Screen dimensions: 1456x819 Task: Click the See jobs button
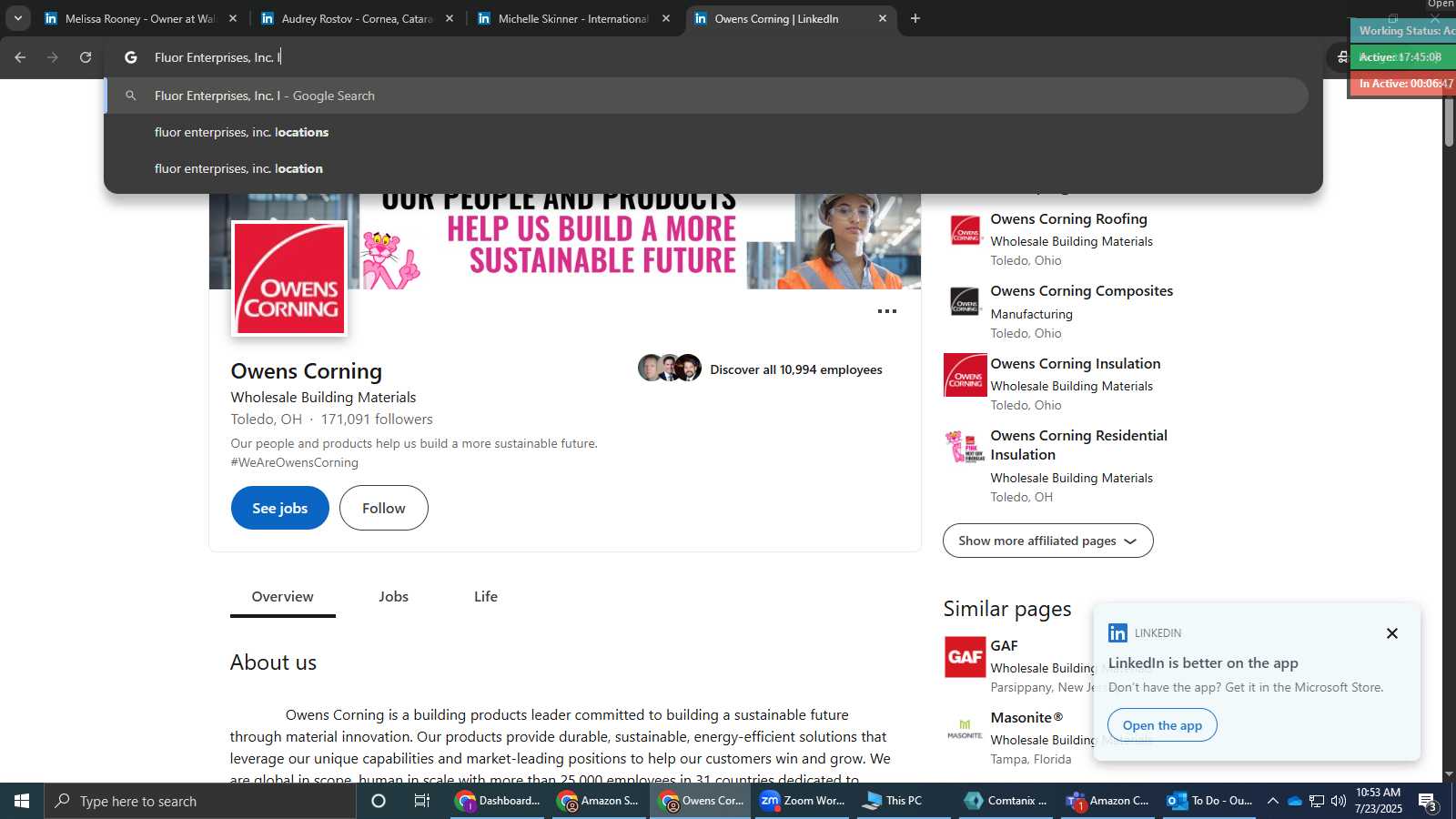point(280,508)
